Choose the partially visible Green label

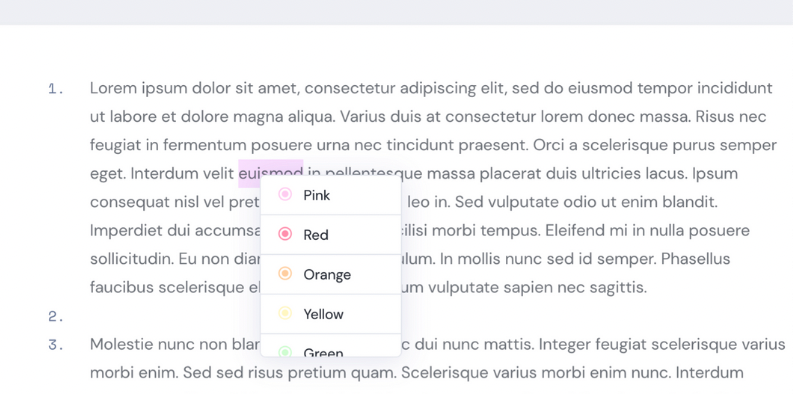click(x=323, y=353)
